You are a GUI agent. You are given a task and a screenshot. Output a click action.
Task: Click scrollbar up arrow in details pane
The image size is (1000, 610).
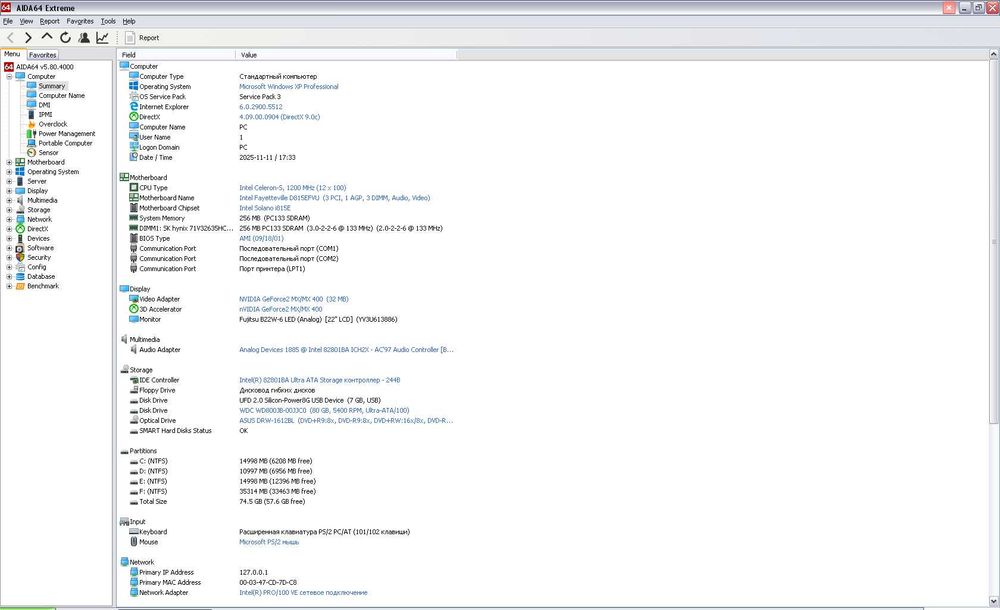(994, 55)
